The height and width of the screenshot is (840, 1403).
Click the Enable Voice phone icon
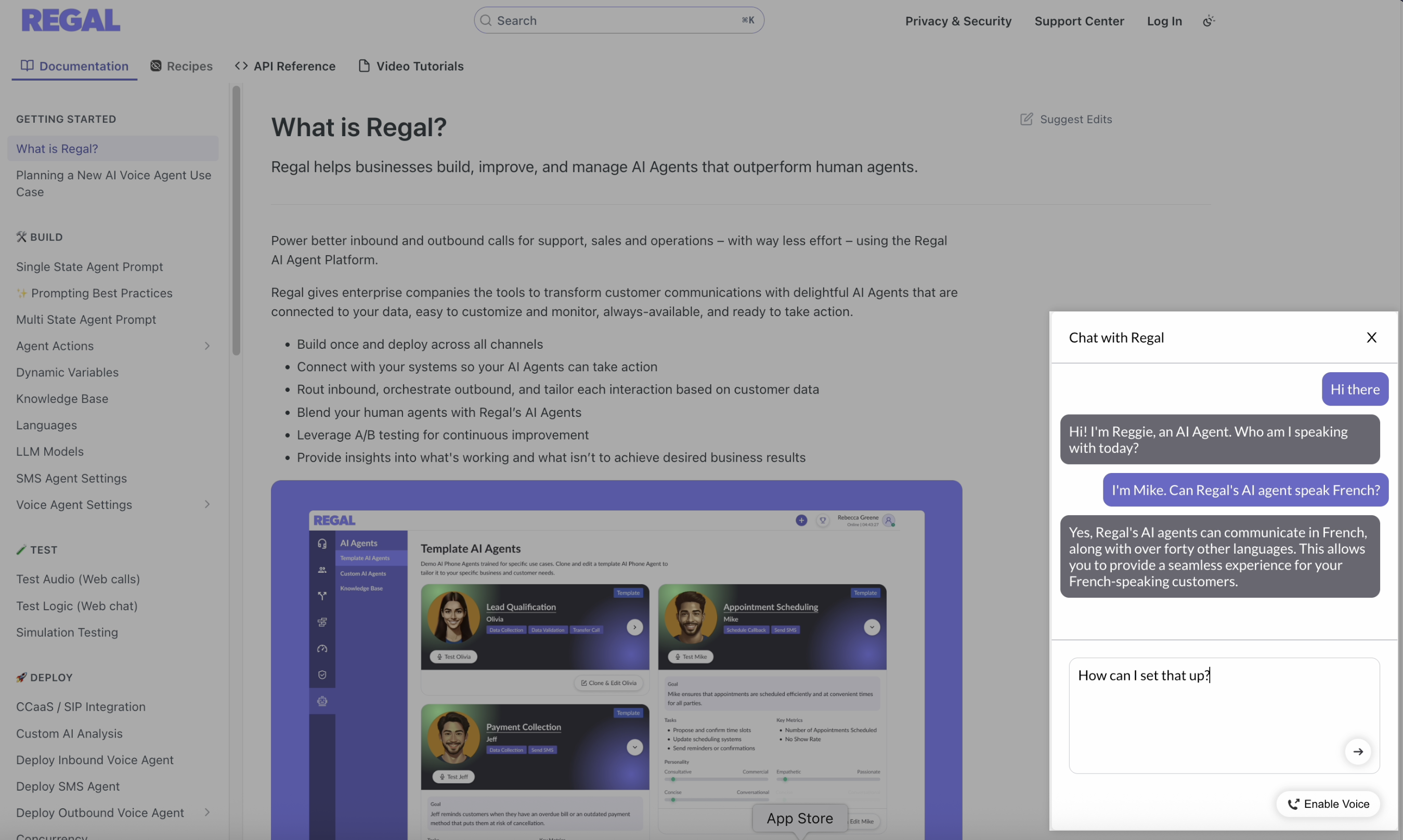click(x=1293, y=804)
